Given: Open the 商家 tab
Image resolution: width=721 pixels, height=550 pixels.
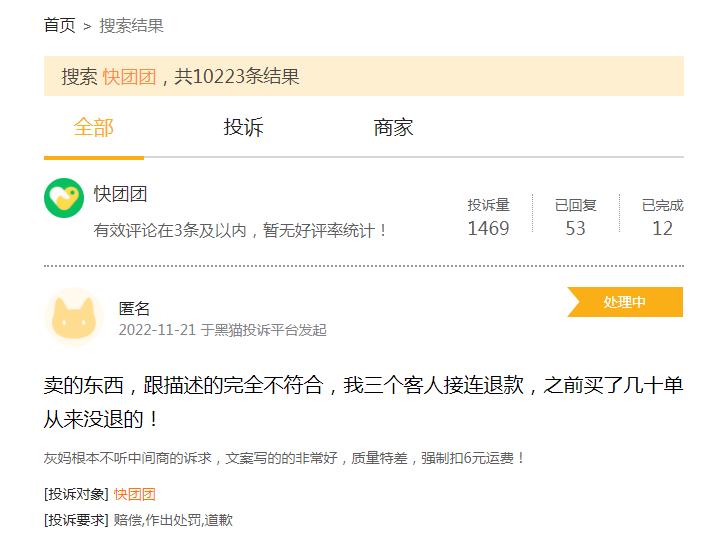Looking at the screenshot, I should [393, 128].
